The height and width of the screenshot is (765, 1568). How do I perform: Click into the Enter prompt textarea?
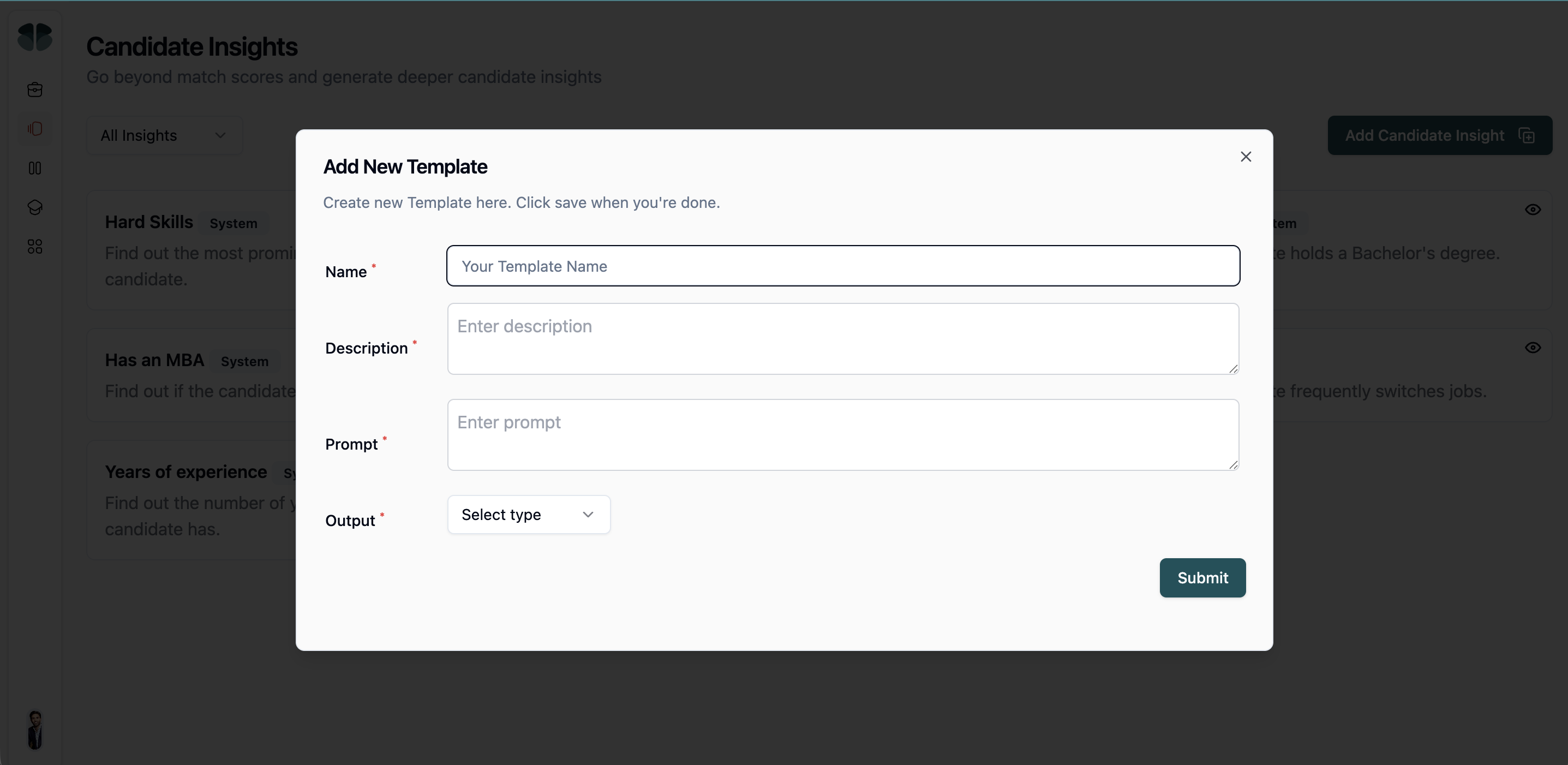tap(843, 434)
